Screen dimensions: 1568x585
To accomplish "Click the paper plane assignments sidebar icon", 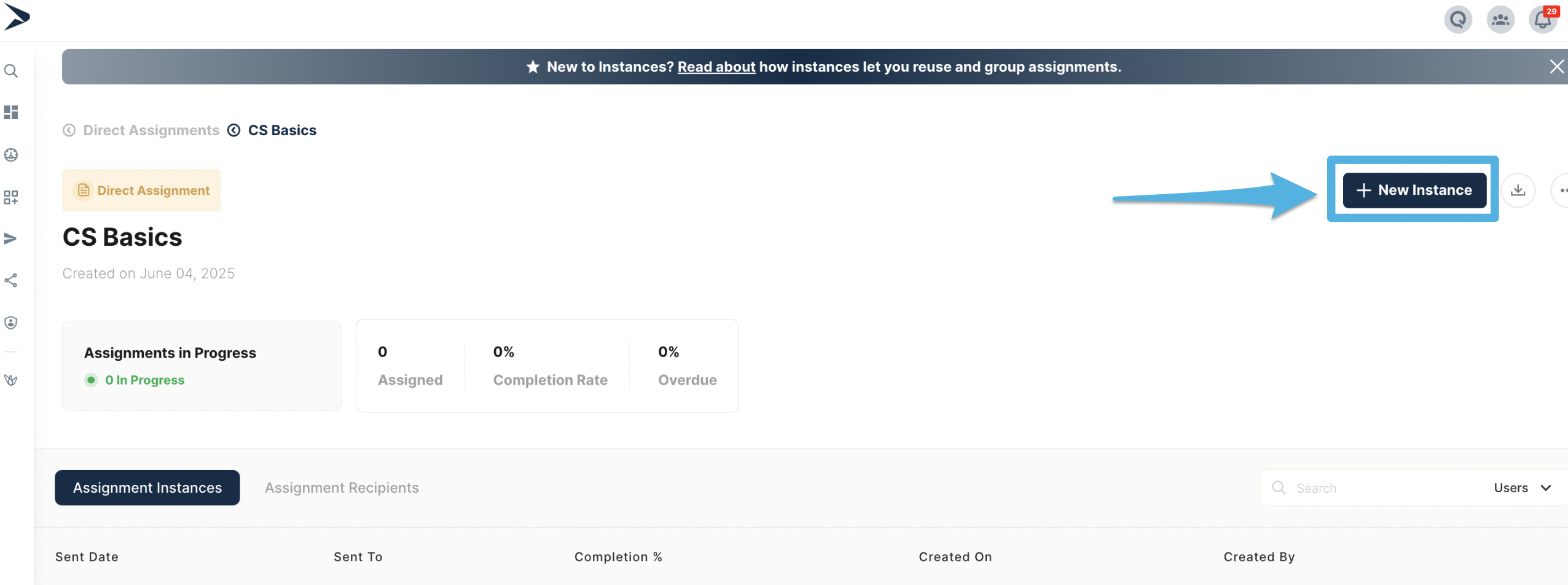I will tap(11, 238).
